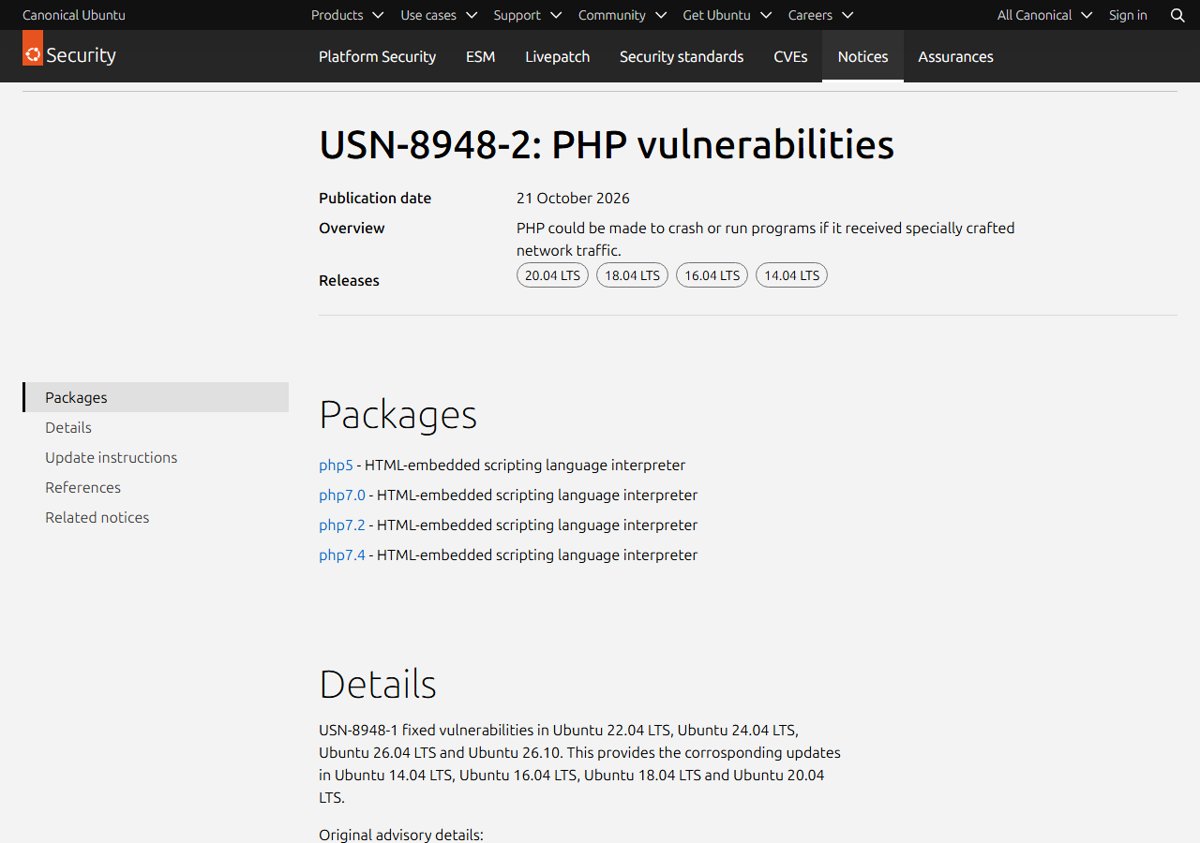This screenshot has height=843, width=1200.
Task: Click the 'Original advisory details:' text
Action: [401, 834]
